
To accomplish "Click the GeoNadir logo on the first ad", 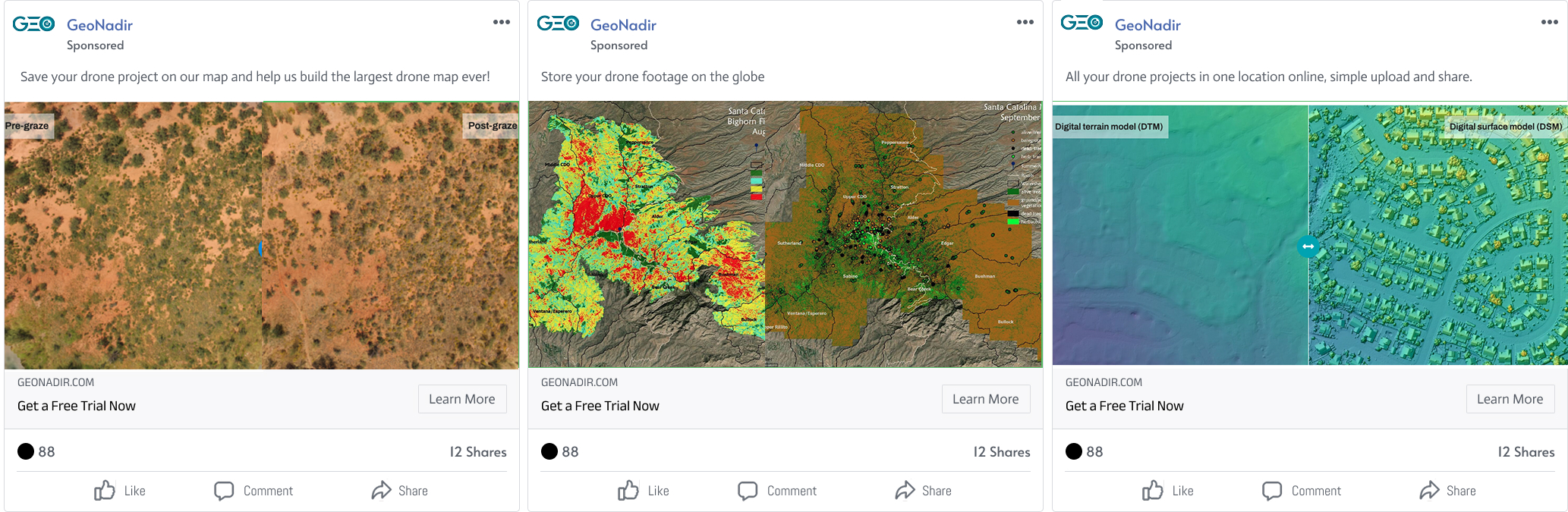I will (x=33, y=24).
